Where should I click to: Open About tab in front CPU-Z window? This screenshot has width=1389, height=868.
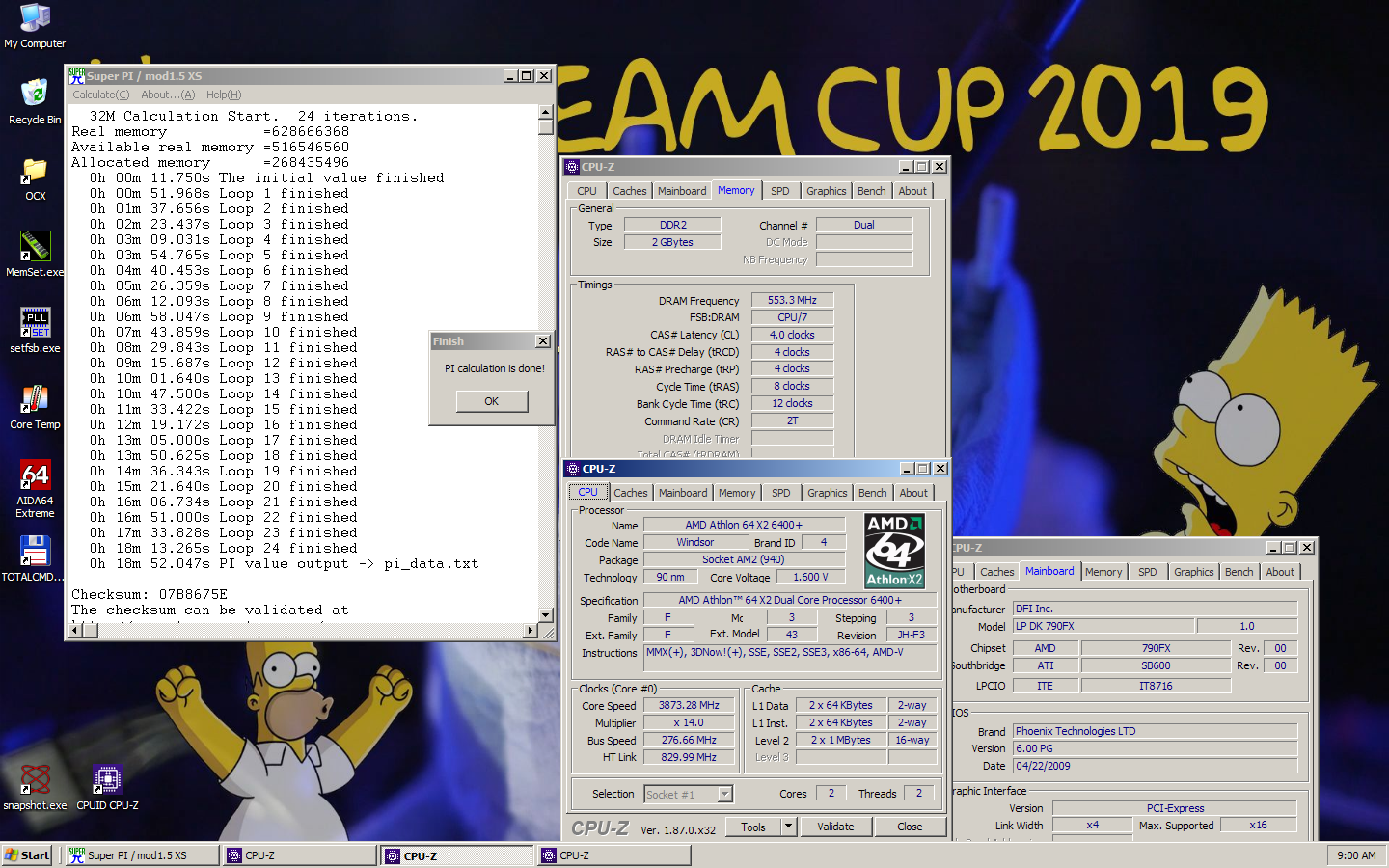tap(913, 493)
